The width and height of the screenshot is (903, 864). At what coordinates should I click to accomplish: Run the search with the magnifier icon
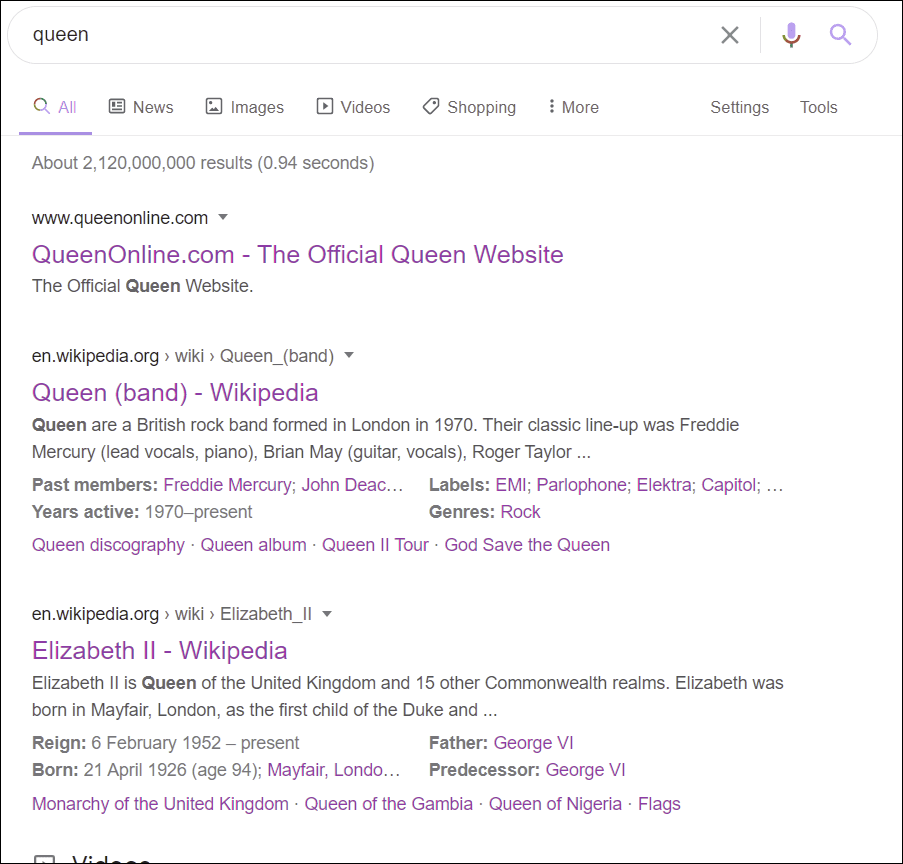[x=840, y=35]
